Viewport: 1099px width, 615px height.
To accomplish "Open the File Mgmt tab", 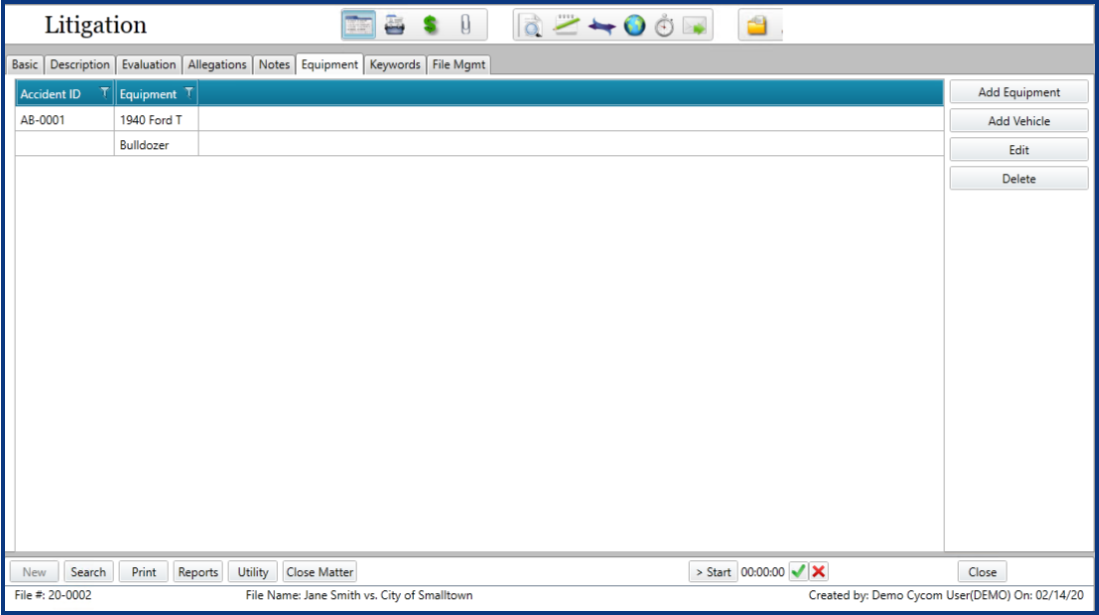I will coord(458,65).
